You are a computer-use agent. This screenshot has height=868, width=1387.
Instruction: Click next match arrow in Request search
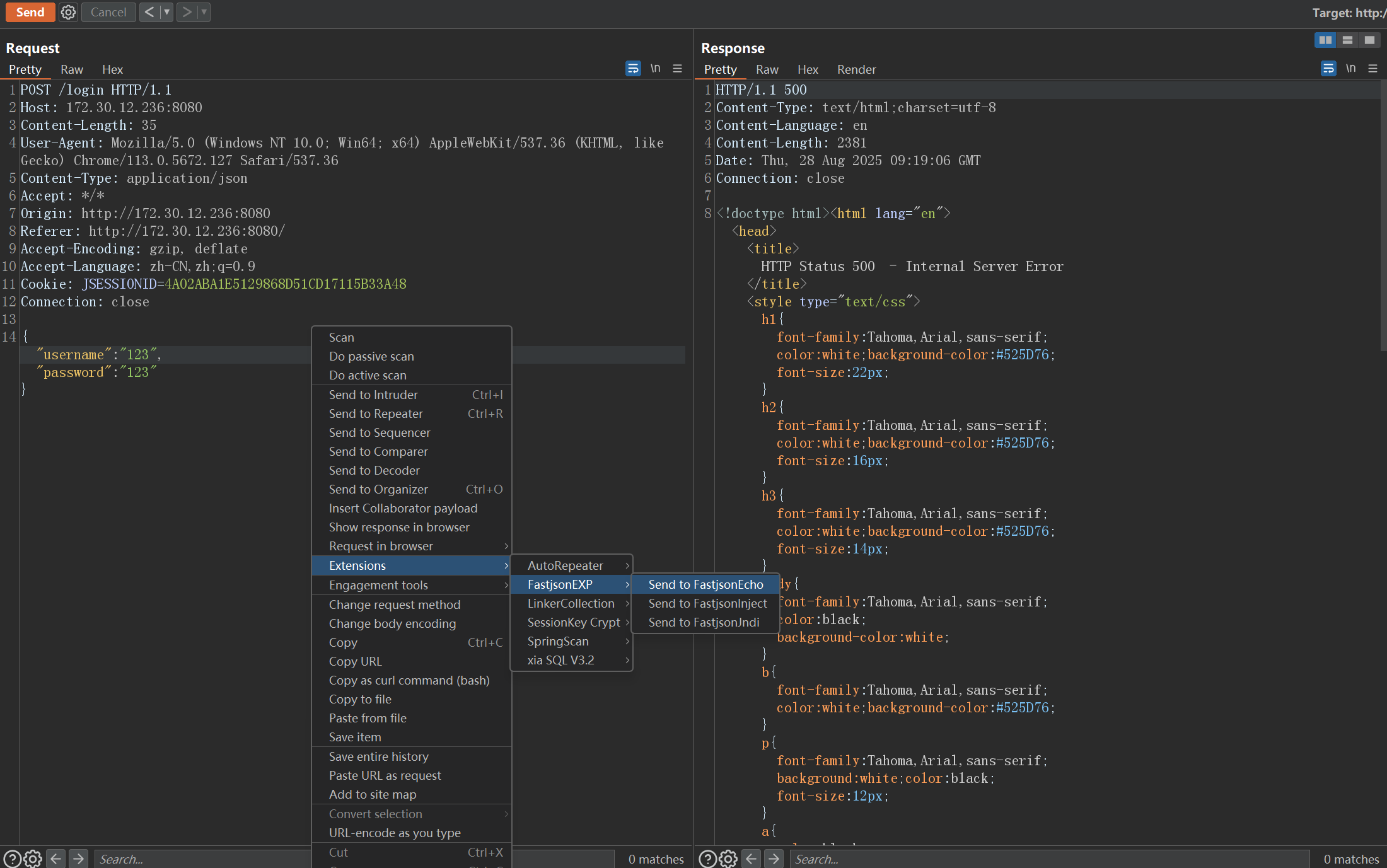78,859
